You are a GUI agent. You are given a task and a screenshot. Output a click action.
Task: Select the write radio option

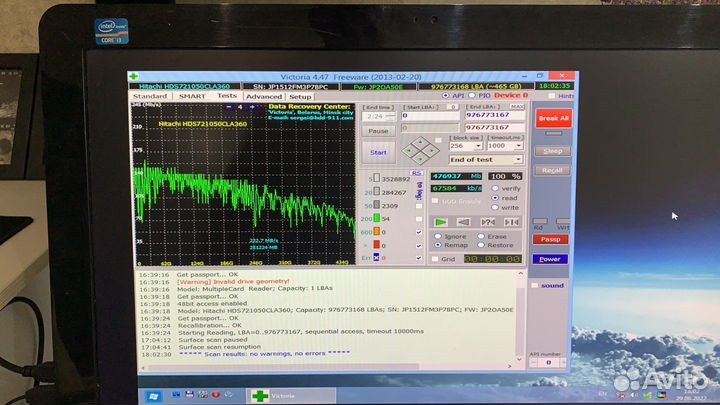click(495, 208)
